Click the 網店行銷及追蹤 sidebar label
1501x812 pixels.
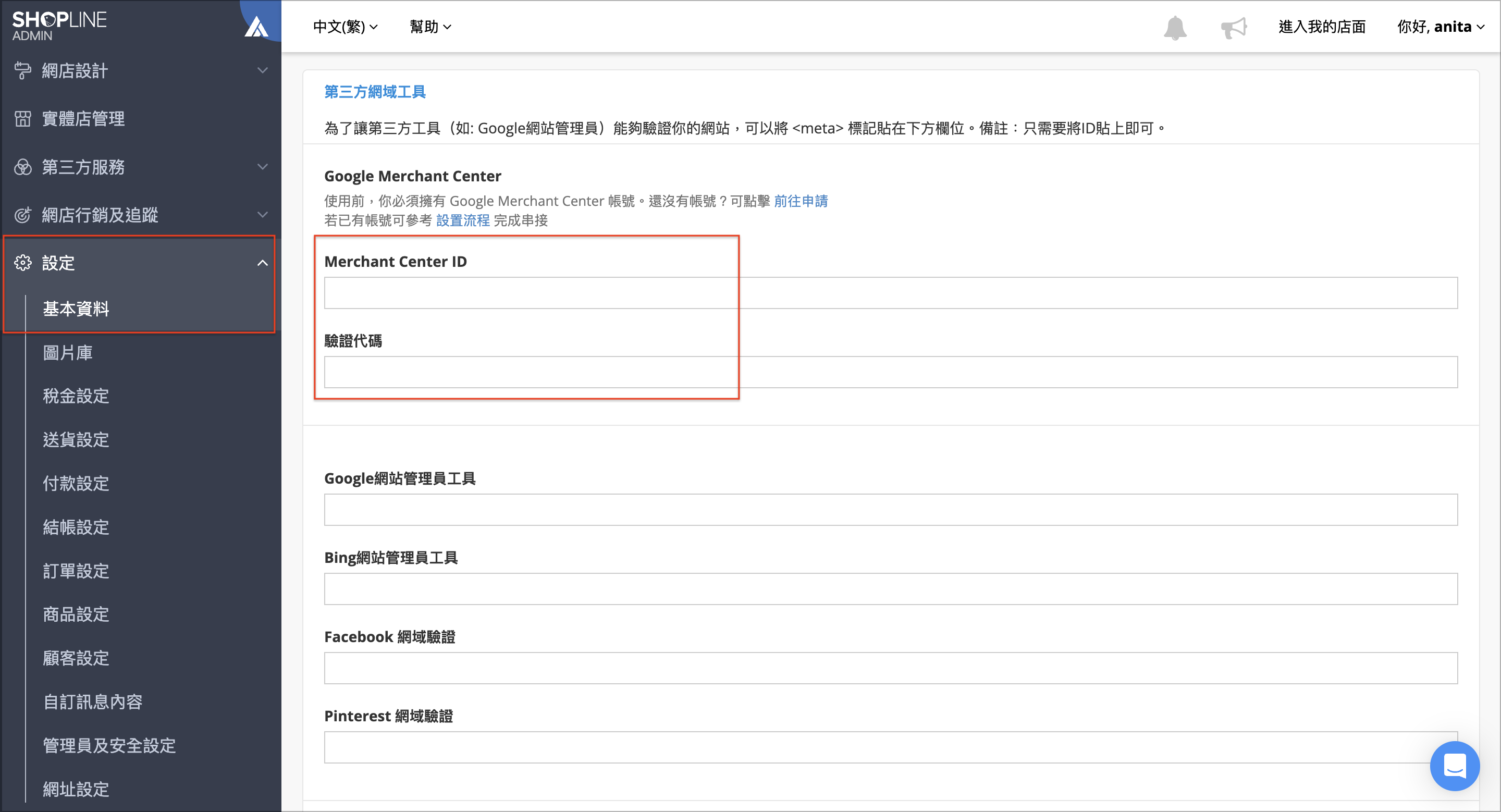(100, 215)
